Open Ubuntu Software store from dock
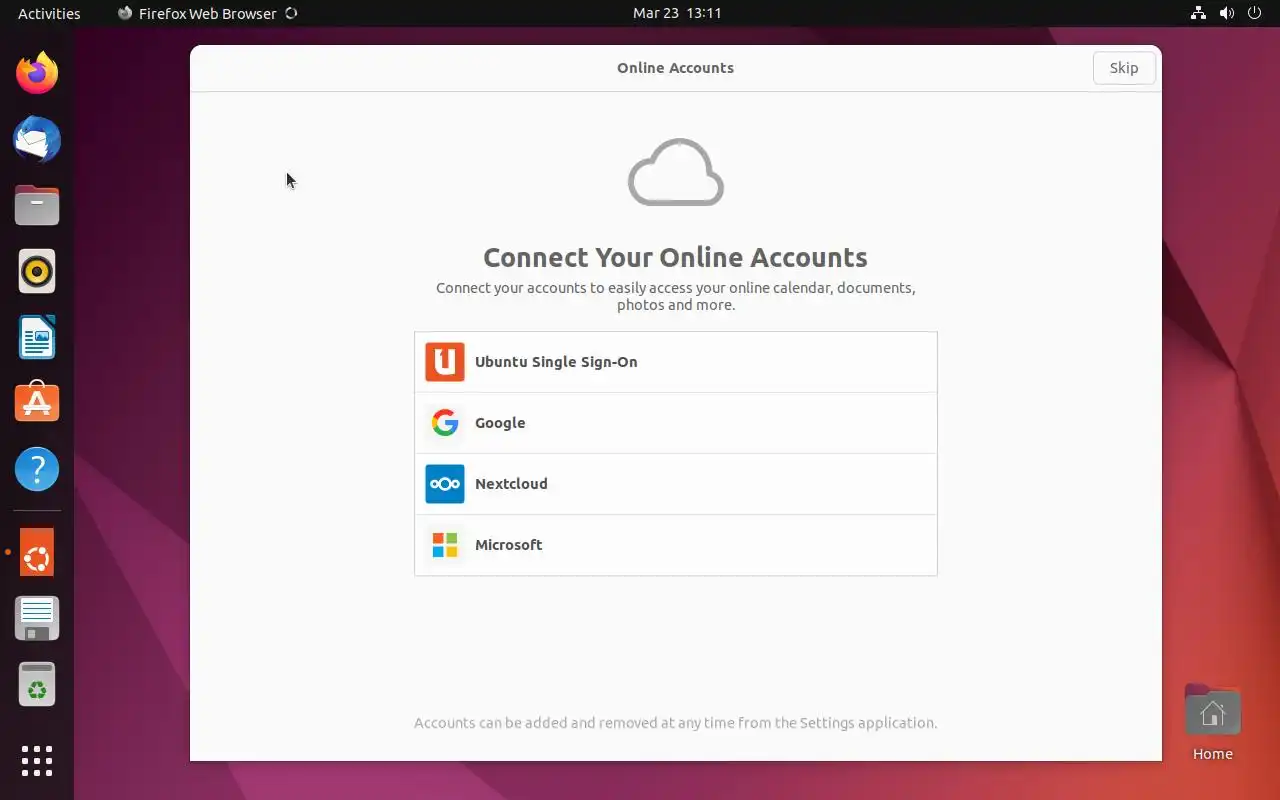 37,403
